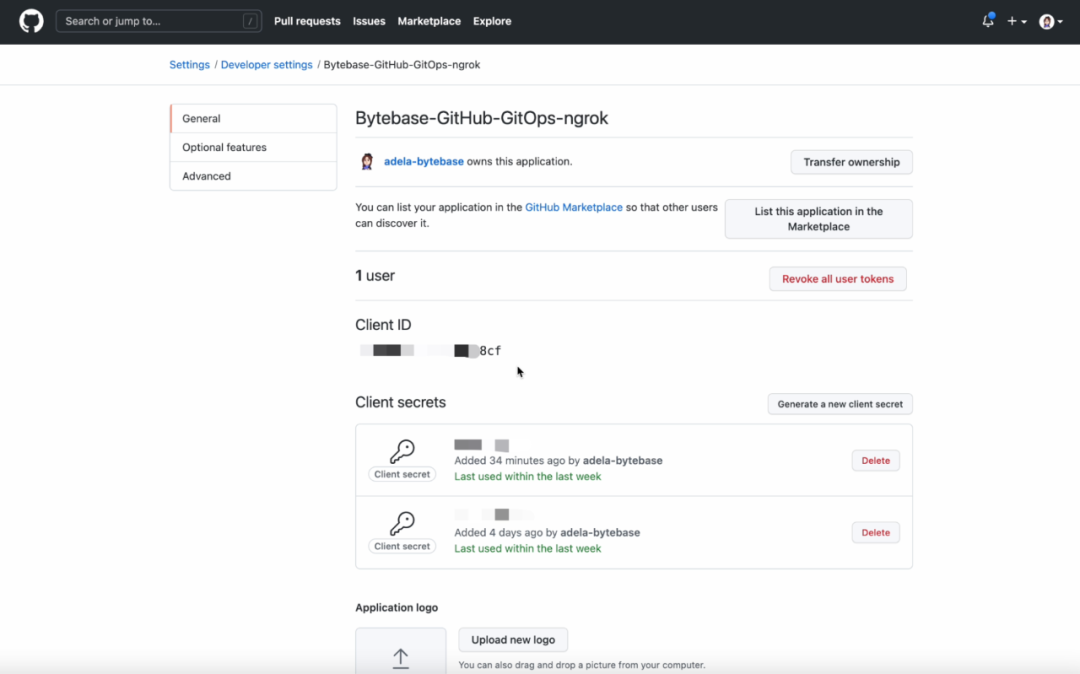This screenshot has width=1080, height=674.
Task: Click the Upload new logo button
Action: pyautogui.click(x=513, y=640)
